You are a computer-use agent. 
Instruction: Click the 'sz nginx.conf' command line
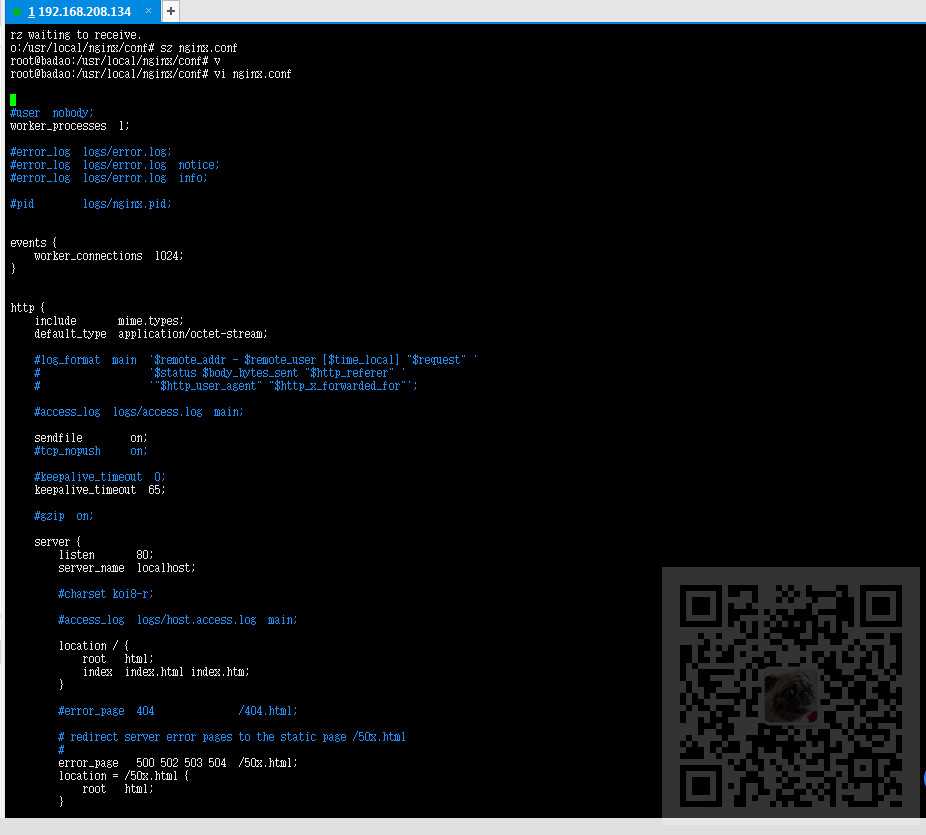(x=123, y=48)
